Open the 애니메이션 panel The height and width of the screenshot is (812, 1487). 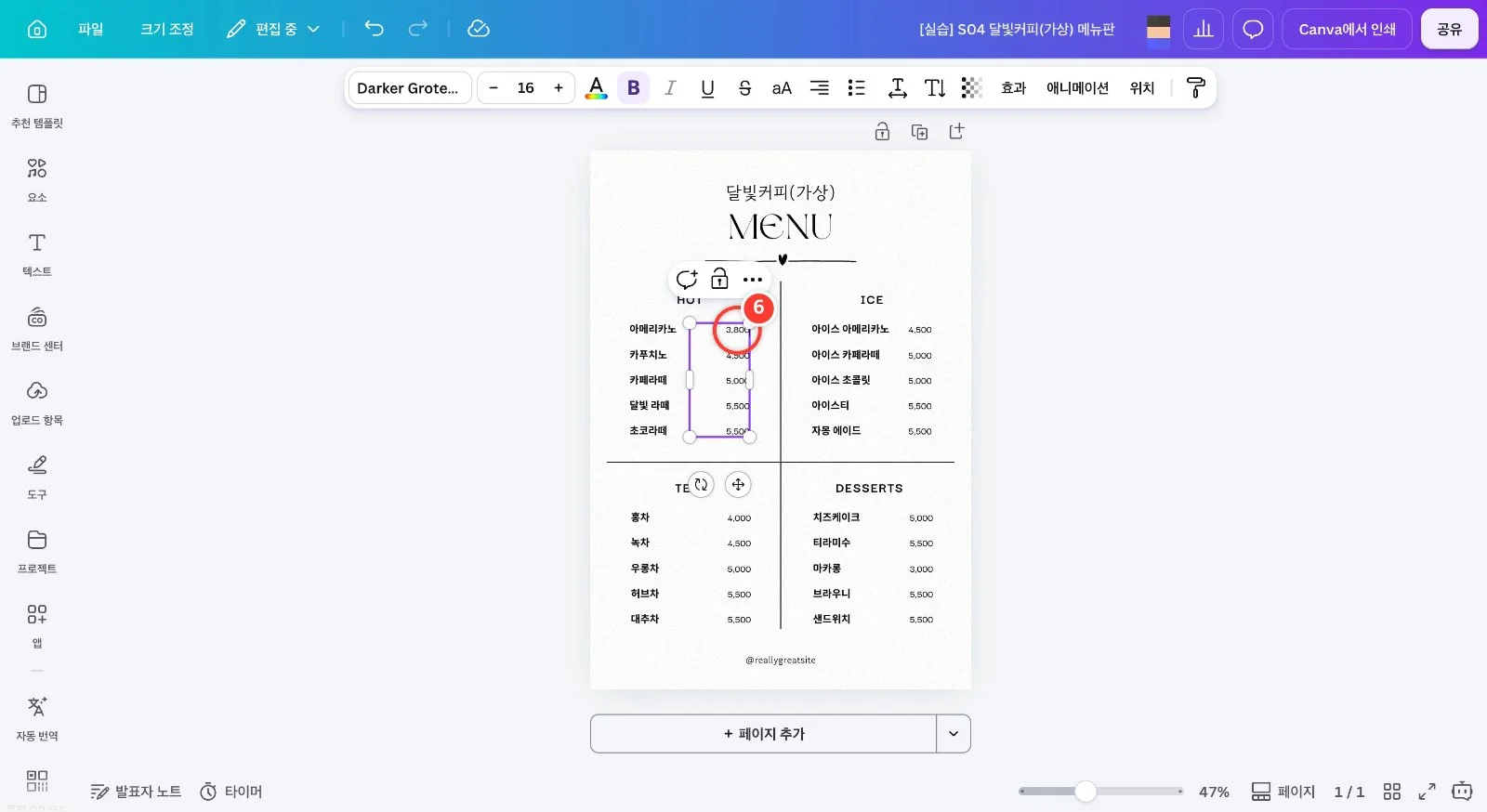point(1078,88)
